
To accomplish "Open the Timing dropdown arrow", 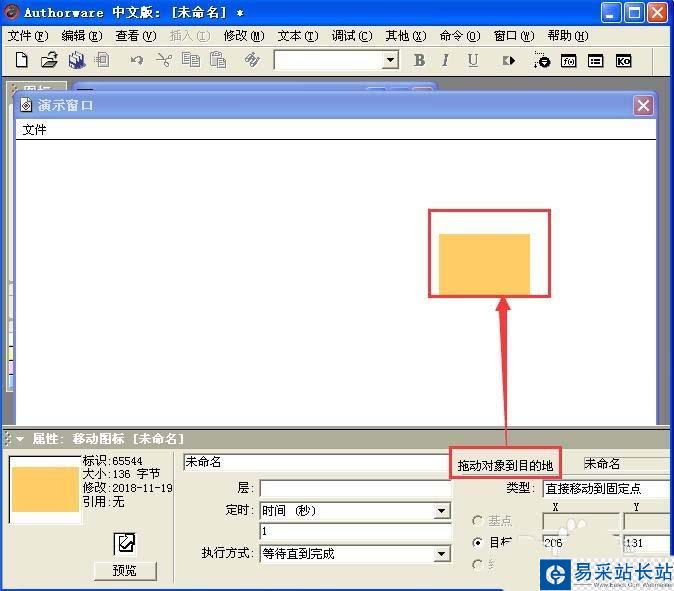I will coord(441,511).
